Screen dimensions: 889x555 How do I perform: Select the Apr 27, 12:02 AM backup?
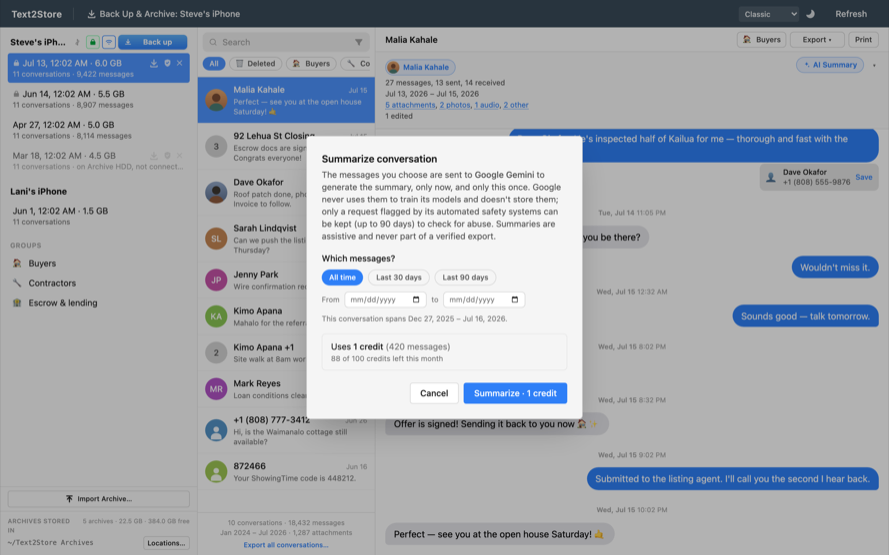point(99,130)
